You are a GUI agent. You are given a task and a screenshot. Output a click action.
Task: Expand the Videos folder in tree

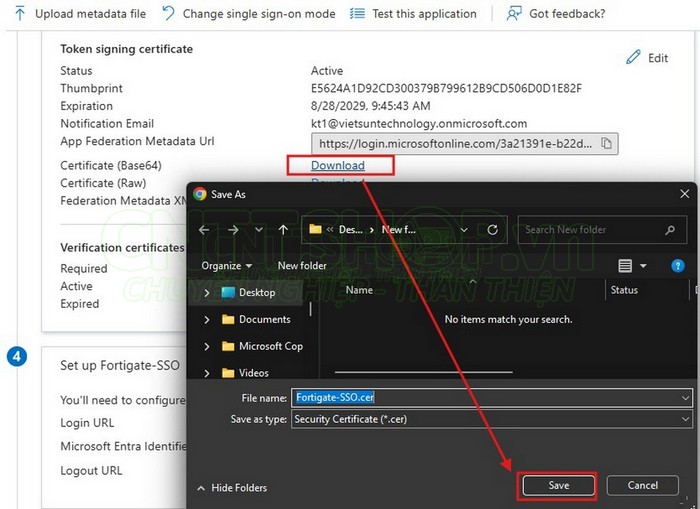[x=207, y=373]
